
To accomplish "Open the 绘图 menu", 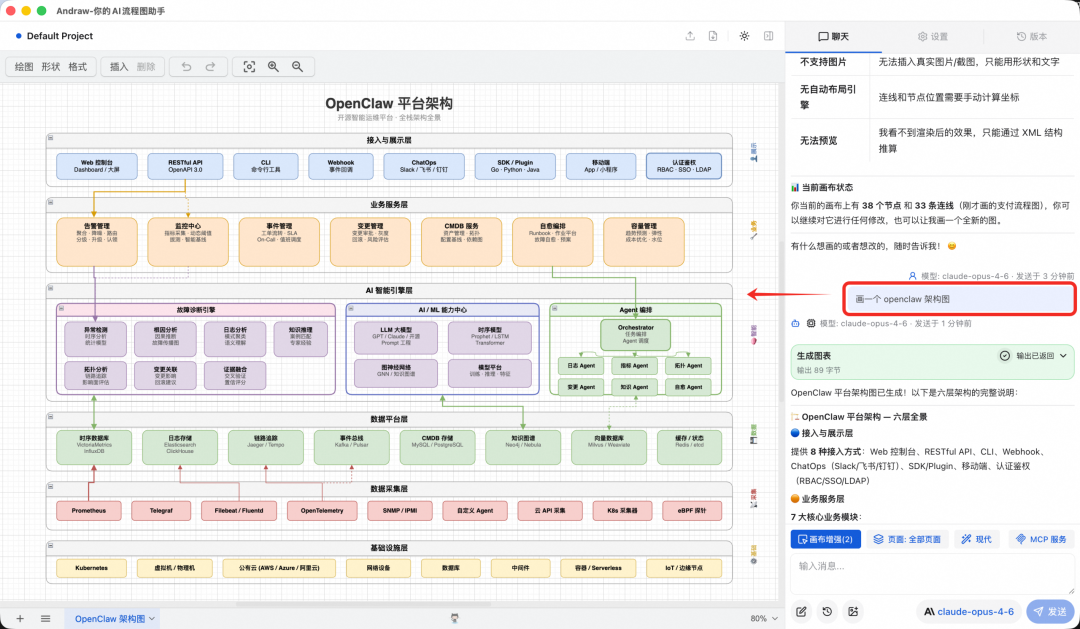I will point(24,67).
